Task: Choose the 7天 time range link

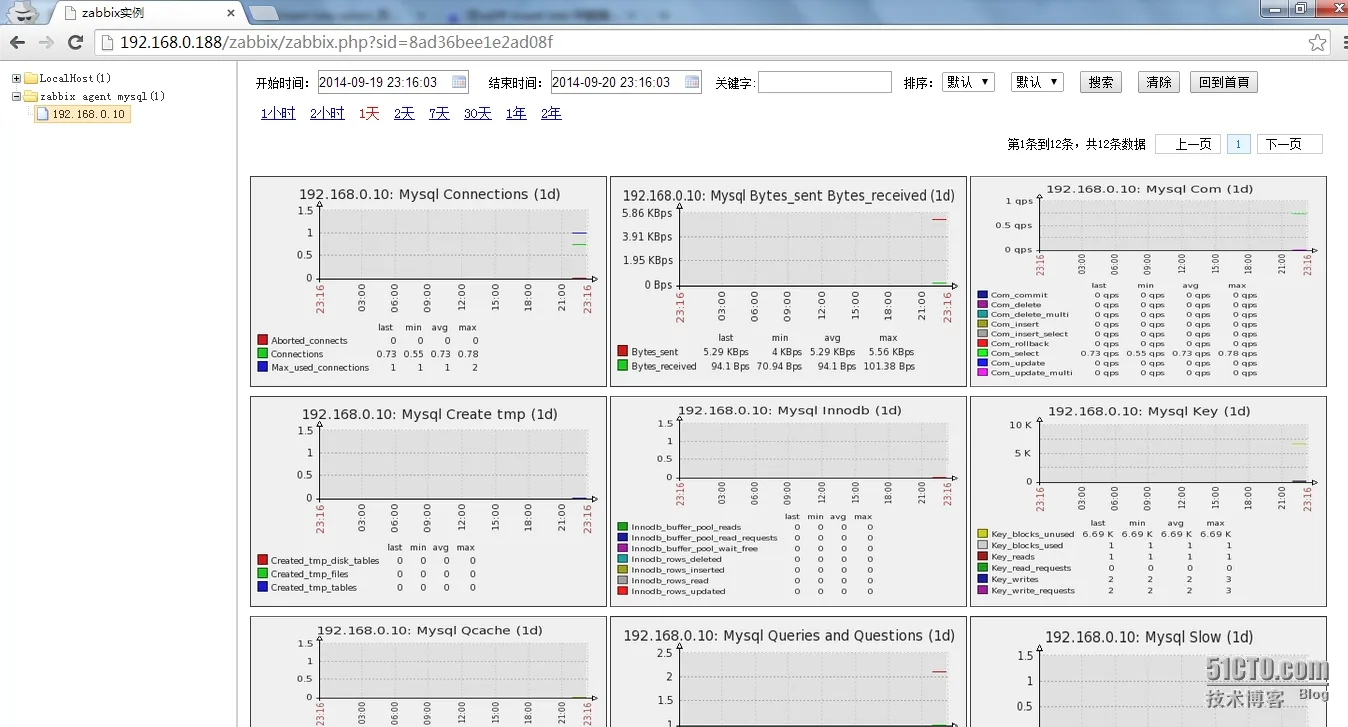Action: (439, 114)
